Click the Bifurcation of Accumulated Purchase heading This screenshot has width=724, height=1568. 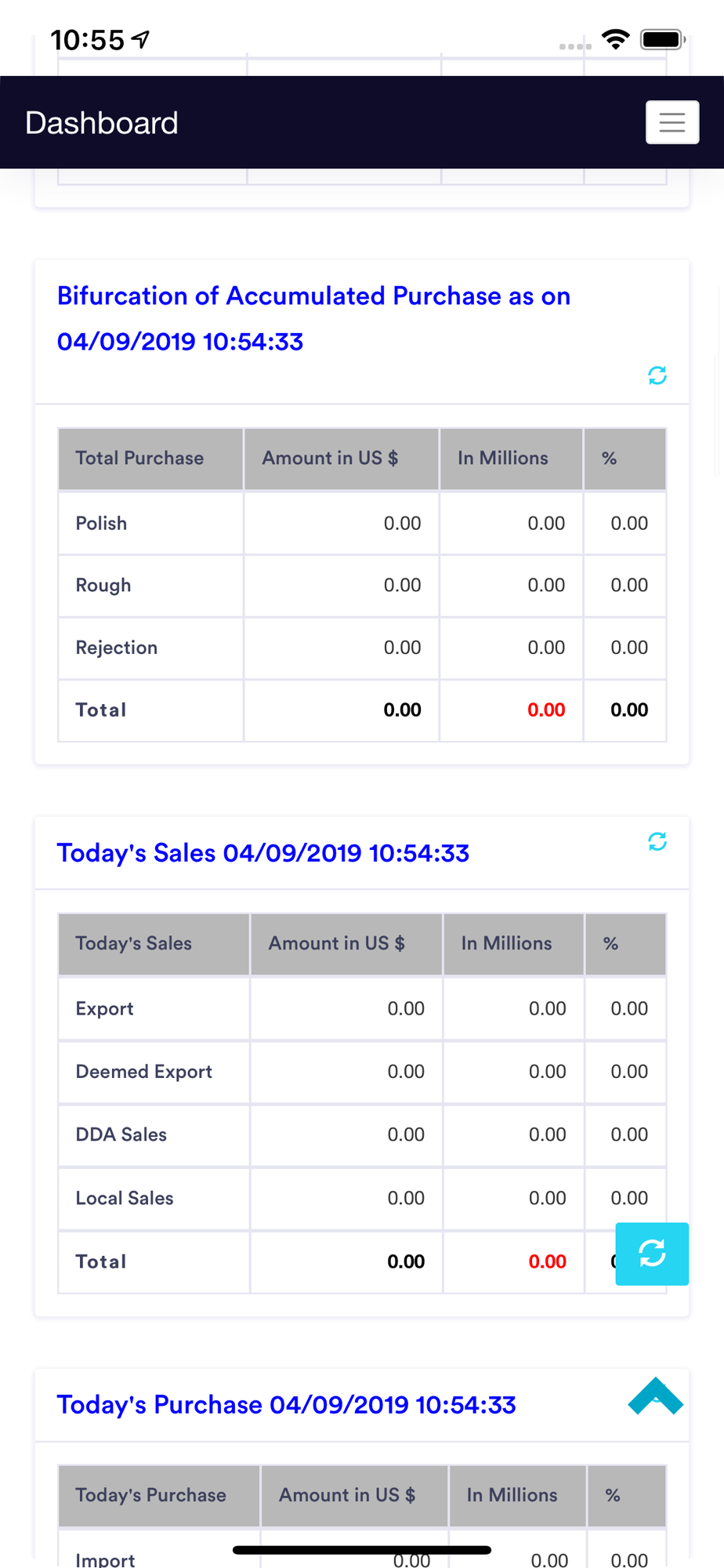[313, 318]
